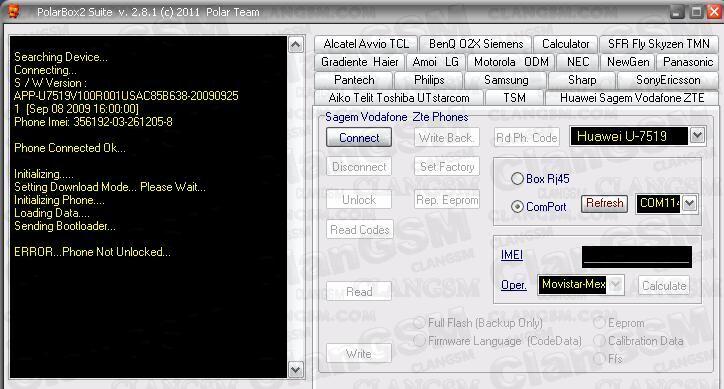Viewport: 724px width, 389px height.
Task: Close the PolarBox2 Suite window
Action: point(714,12)
